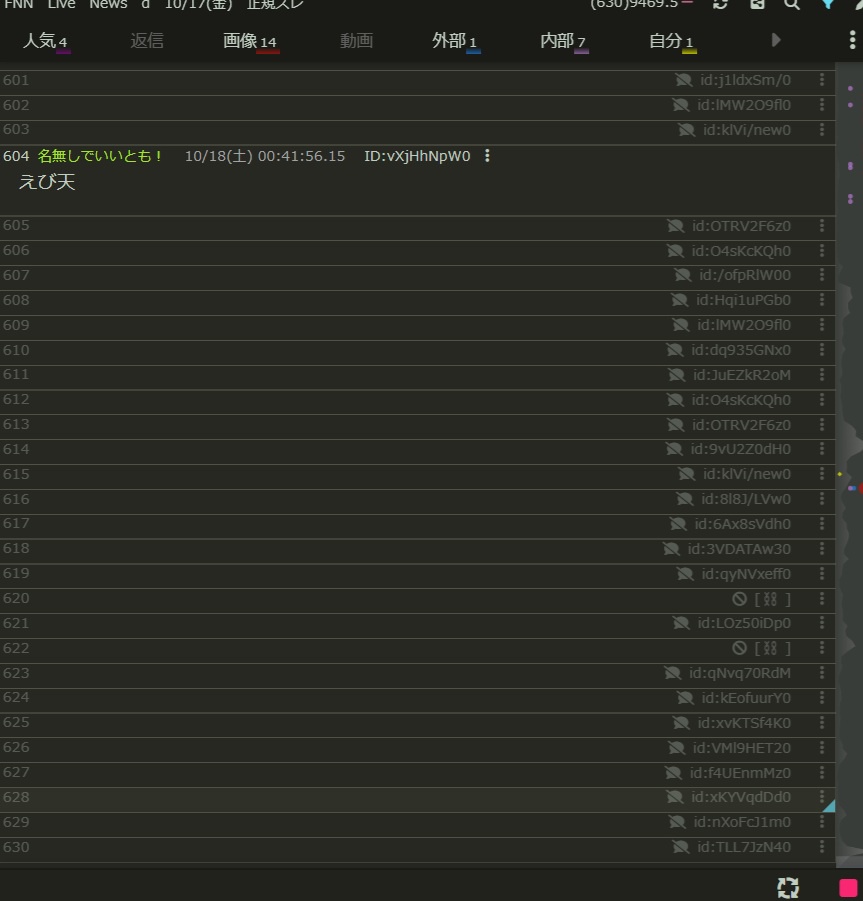
Task: Click the blocked icon on row 620
Action: click(x=739, y=599)
